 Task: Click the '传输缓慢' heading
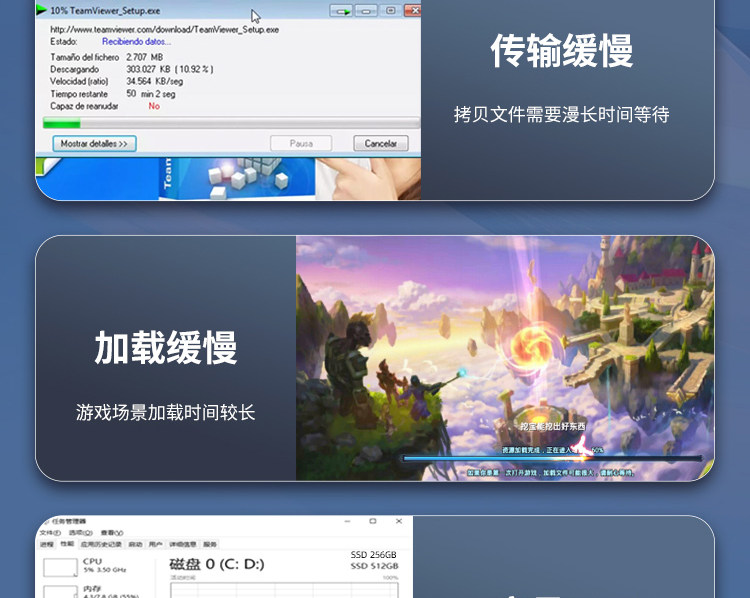pos(562,51)
